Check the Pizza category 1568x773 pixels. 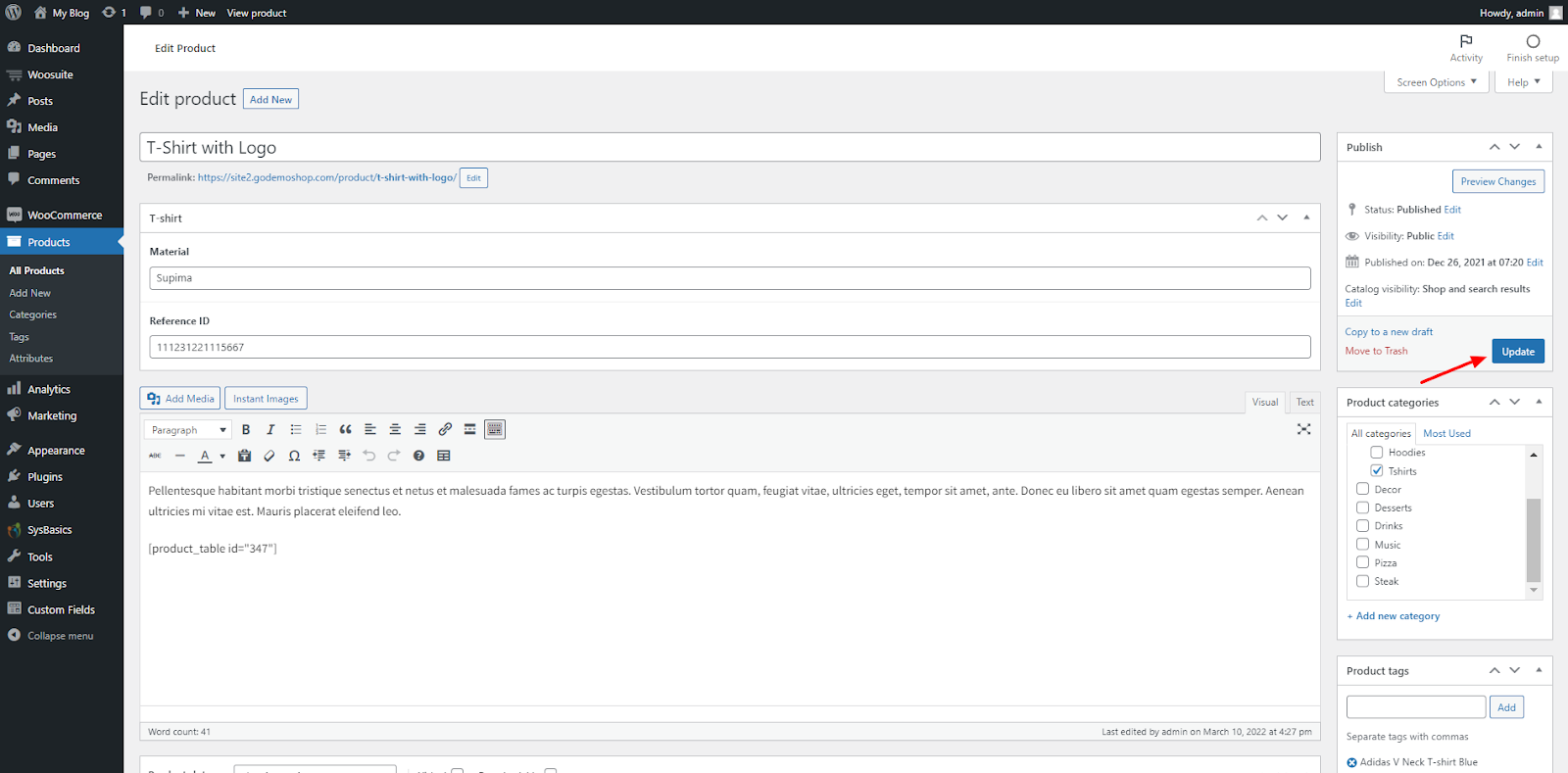point(1362,562)
